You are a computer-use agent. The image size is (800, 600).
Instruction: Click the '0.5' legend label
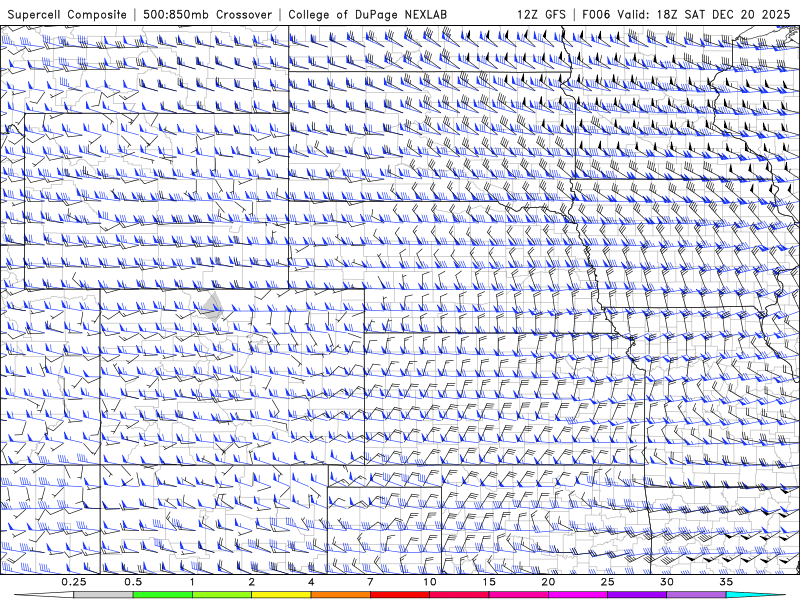[133, 582]
